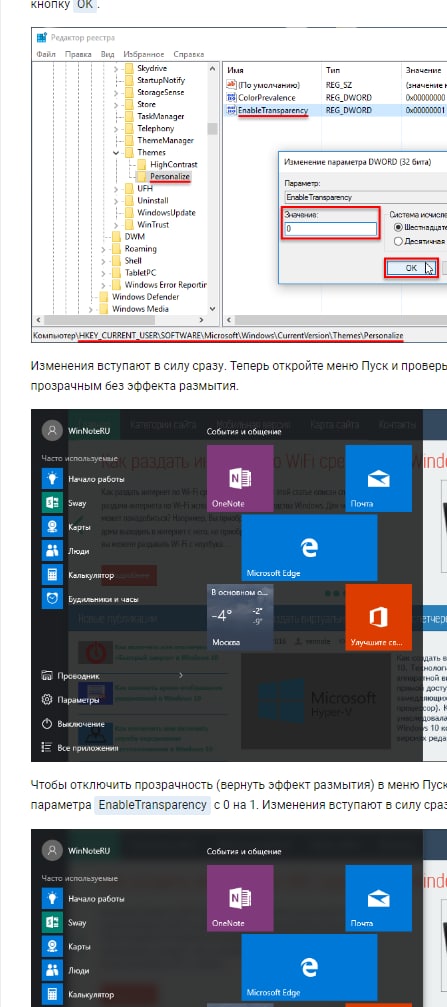Select the TaskManager registry key
Image resolution: width=447 pixels, height=1007 pixels.
160,116
